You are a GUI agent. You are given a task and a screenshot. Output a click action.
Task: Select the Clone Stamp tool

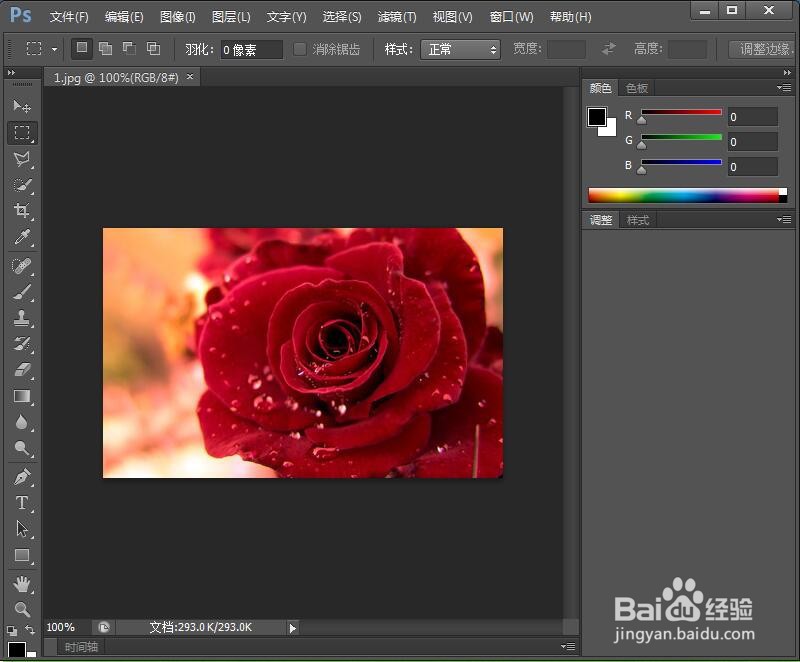coord(21,318)
